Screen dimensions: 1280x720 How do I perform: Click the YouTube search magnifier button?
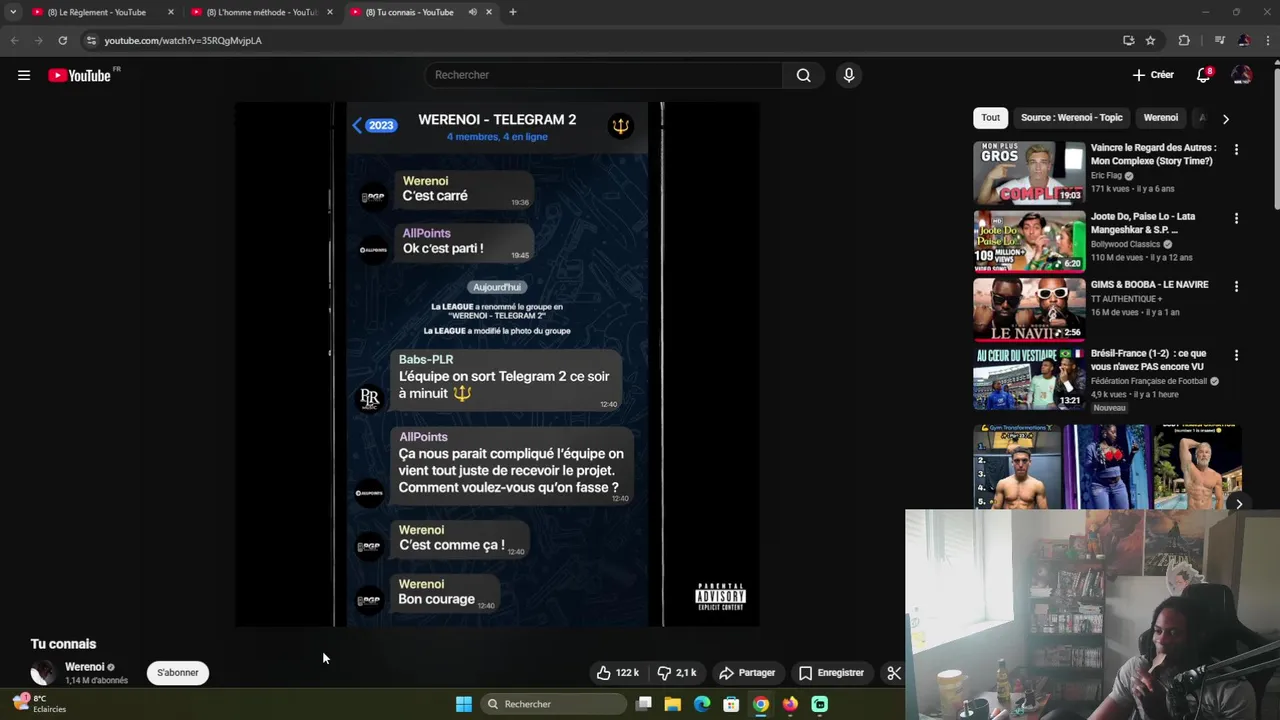tap(803, 75)
